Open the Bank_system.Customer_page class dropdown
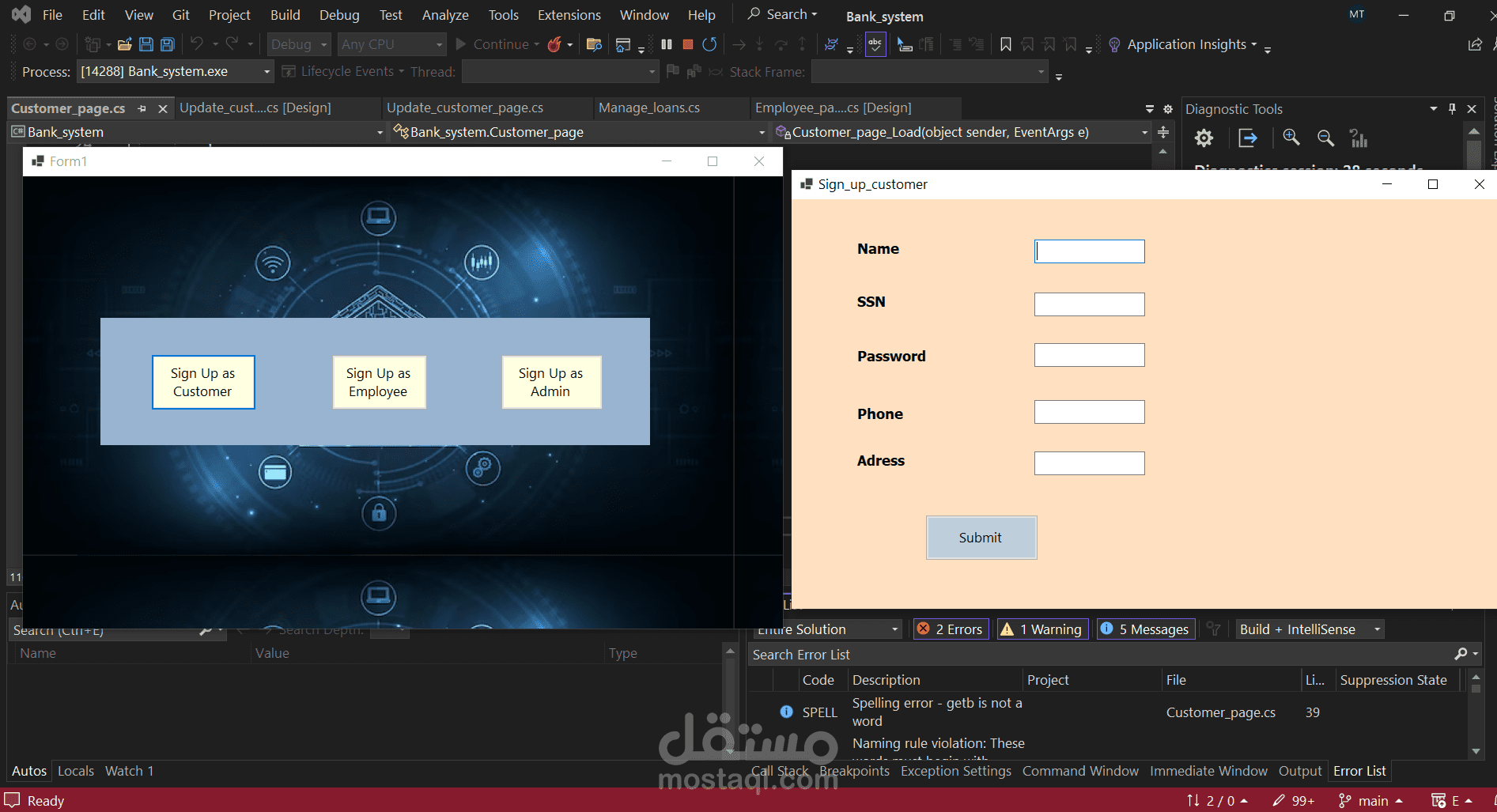This screenshot has width=1497, height=812. tap(579, 132)
